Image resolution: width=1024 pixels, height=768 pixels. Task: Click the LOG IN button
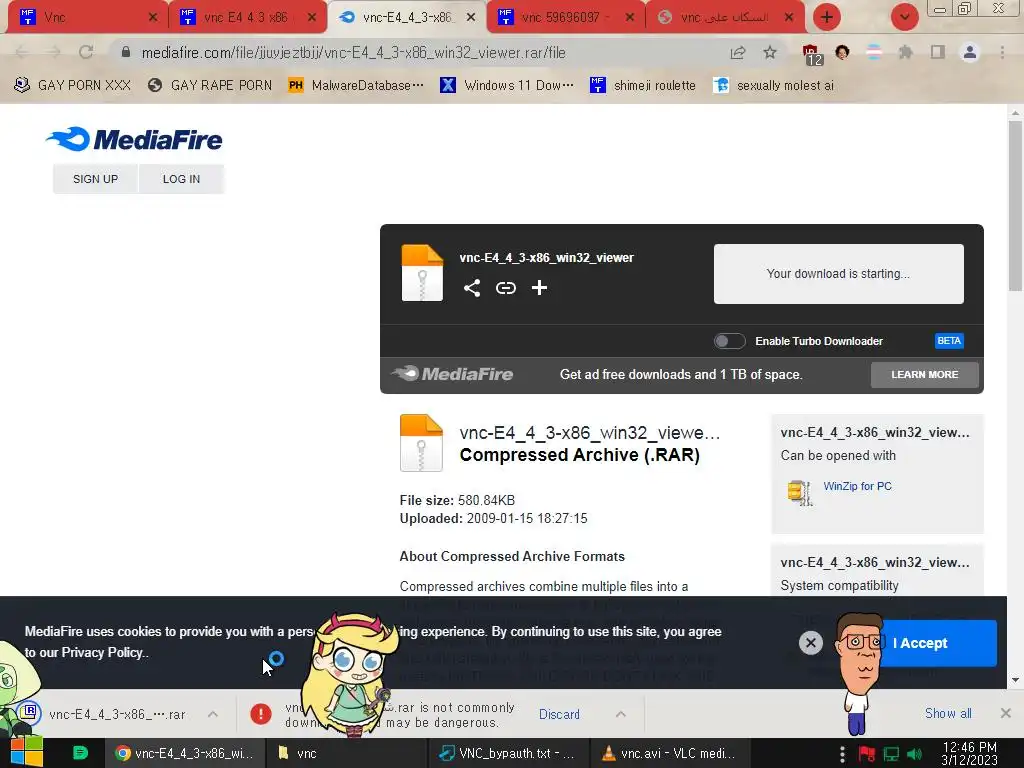pyautogui.click(x=182, y=179)
